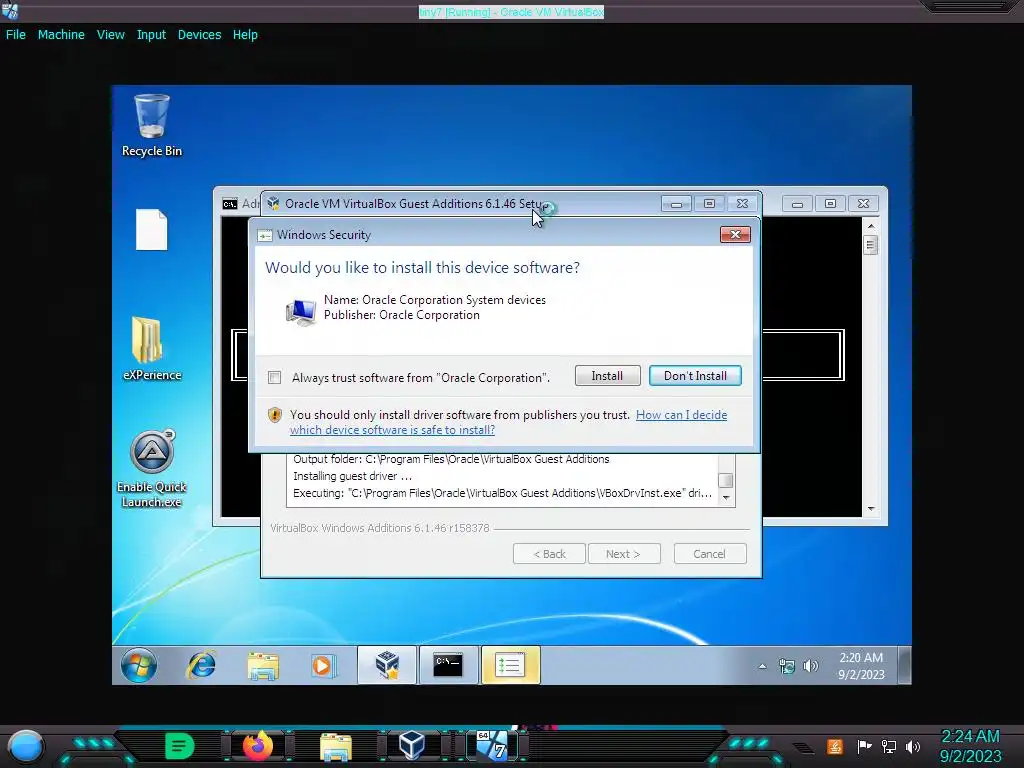Open guest network tray icon
Viewport: 1024px width, 768px height.
[787, 666]
